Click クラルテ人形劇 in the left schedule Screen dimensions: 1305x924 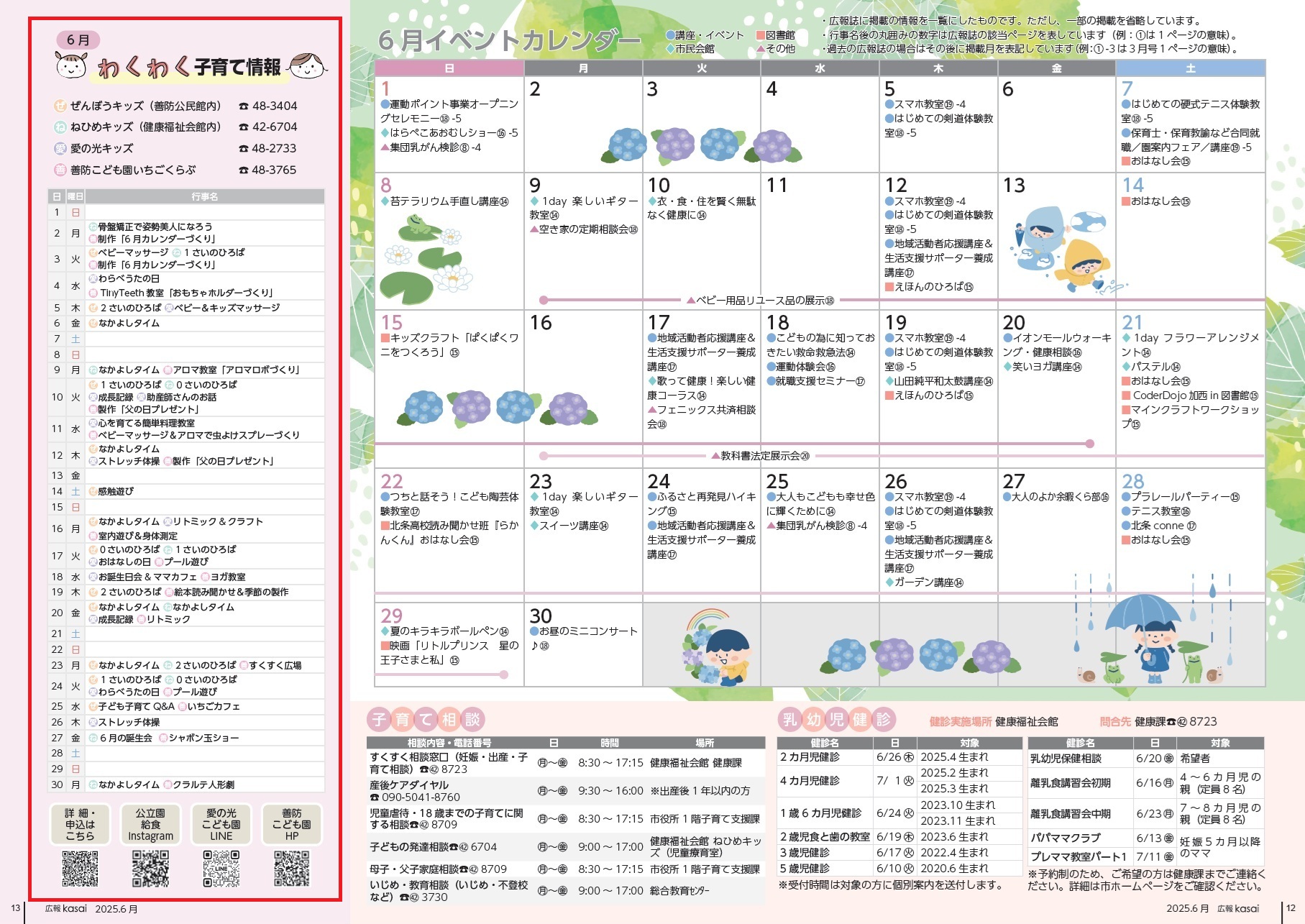pos(198,785)
